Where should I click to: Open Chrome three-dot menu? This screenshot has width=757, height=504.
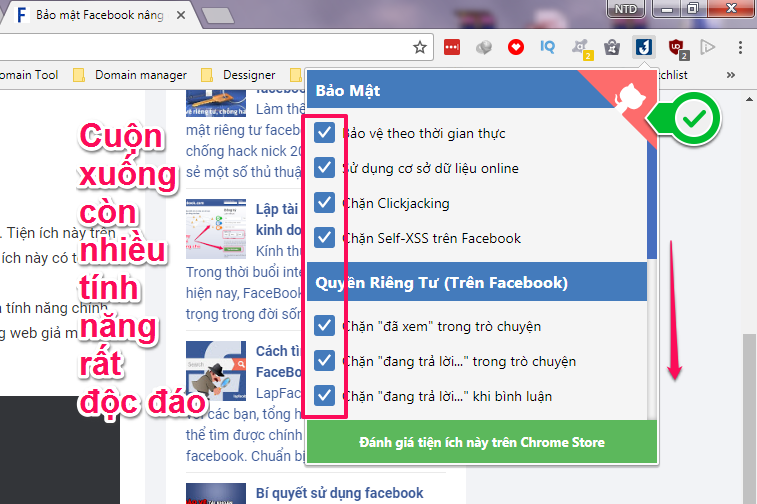pos(740,47)
